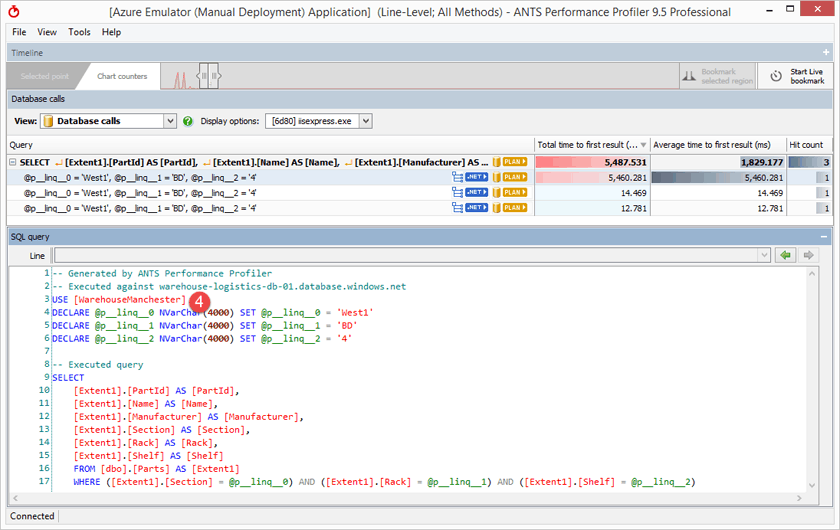
Task: Click the DECLARE @p__linq__1 line in SQL
Action: (x=205, y=325)
